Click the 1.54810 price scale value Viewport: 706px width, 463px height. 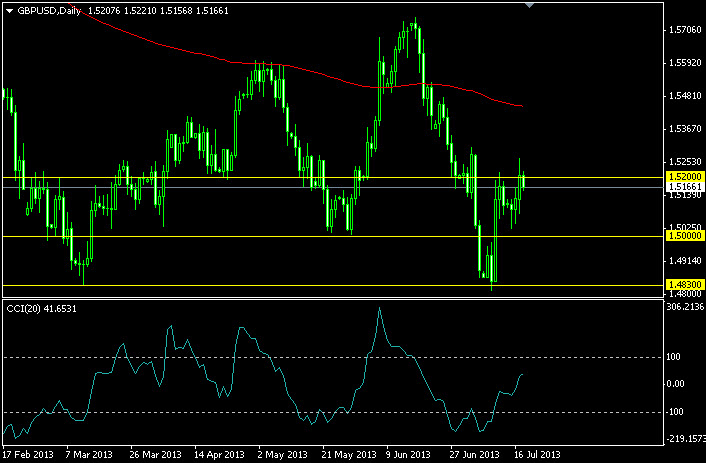click(685, 96)
